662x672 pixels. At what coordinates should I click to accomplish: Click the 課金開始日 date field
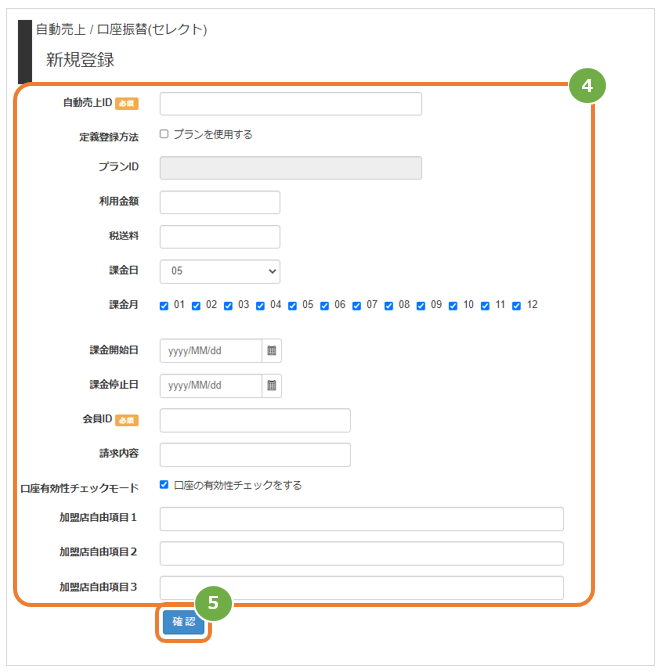point(211,351)
